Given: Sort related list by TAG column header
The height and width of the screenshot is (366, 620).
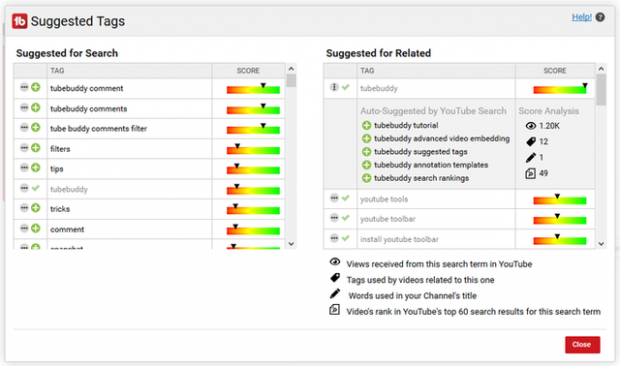Looking at the screenshot, I should pyautogui.click(x=436, y=71).
